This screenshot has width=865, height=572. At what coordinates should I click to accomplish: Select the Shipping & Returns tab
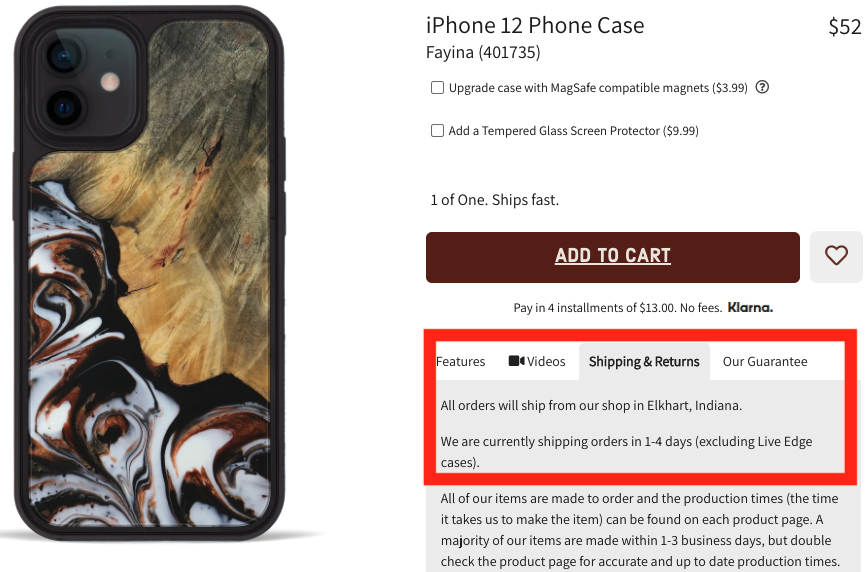tap(644, 361)
